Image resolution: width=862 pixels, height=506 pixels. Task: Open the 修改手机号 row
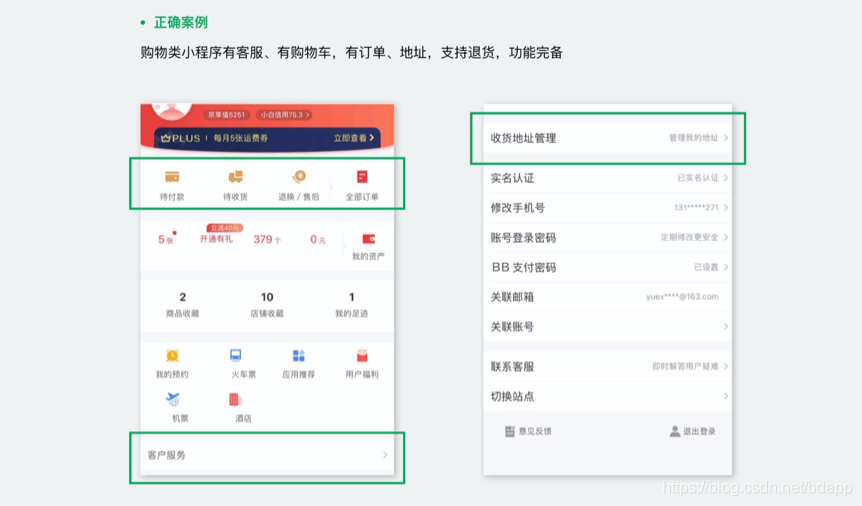(x=608, y=207)
